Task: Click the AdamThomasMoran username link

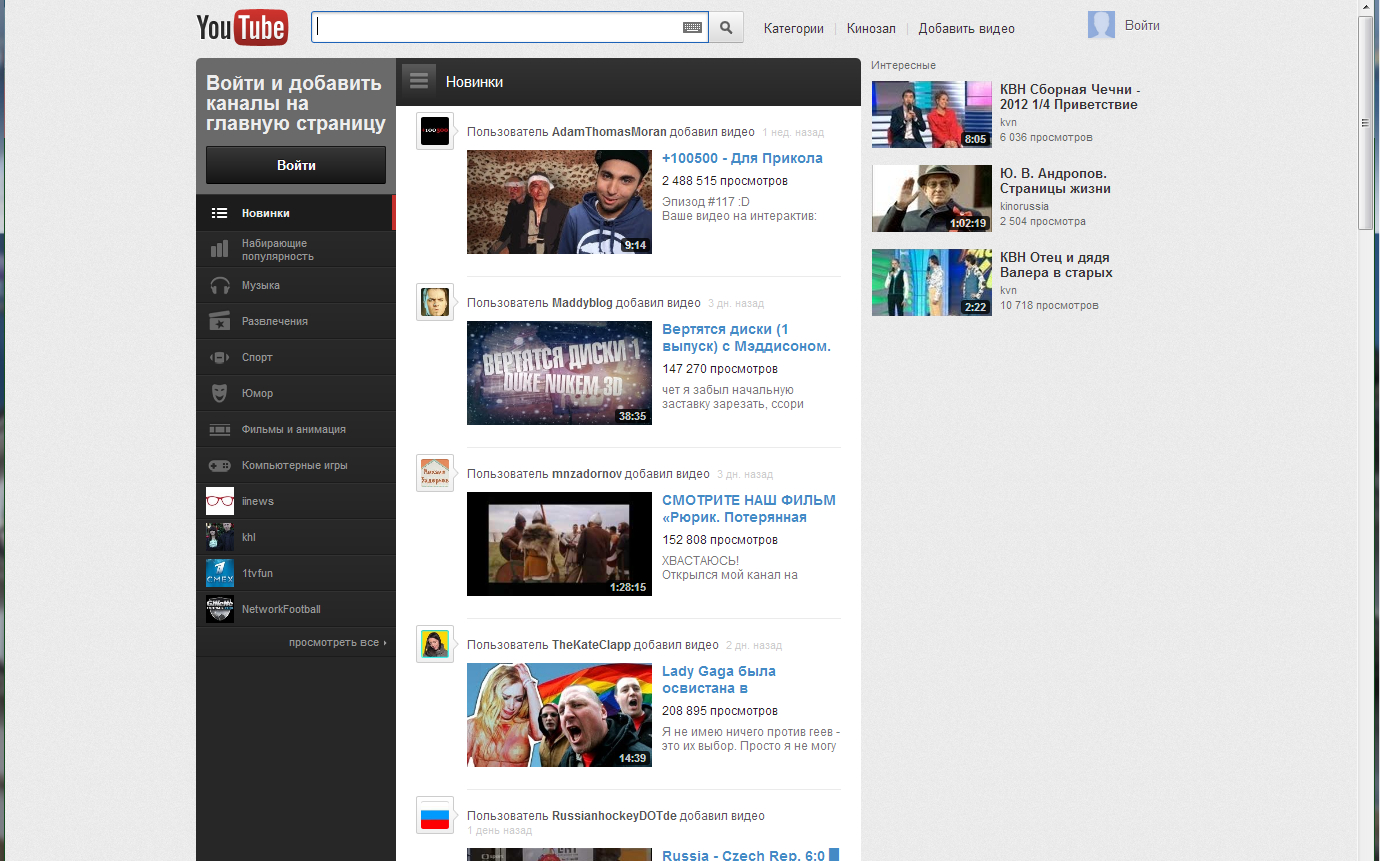Action: click(609, 132)
